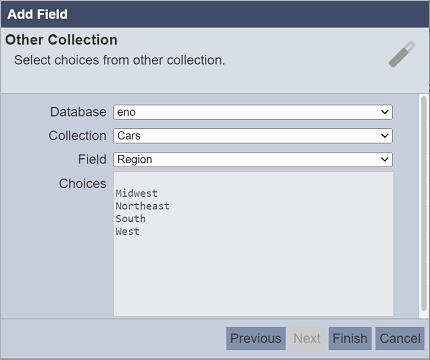Screen dimensions: 430x360
Task: Click the Choices label
Action: click(x=83, y=184)
